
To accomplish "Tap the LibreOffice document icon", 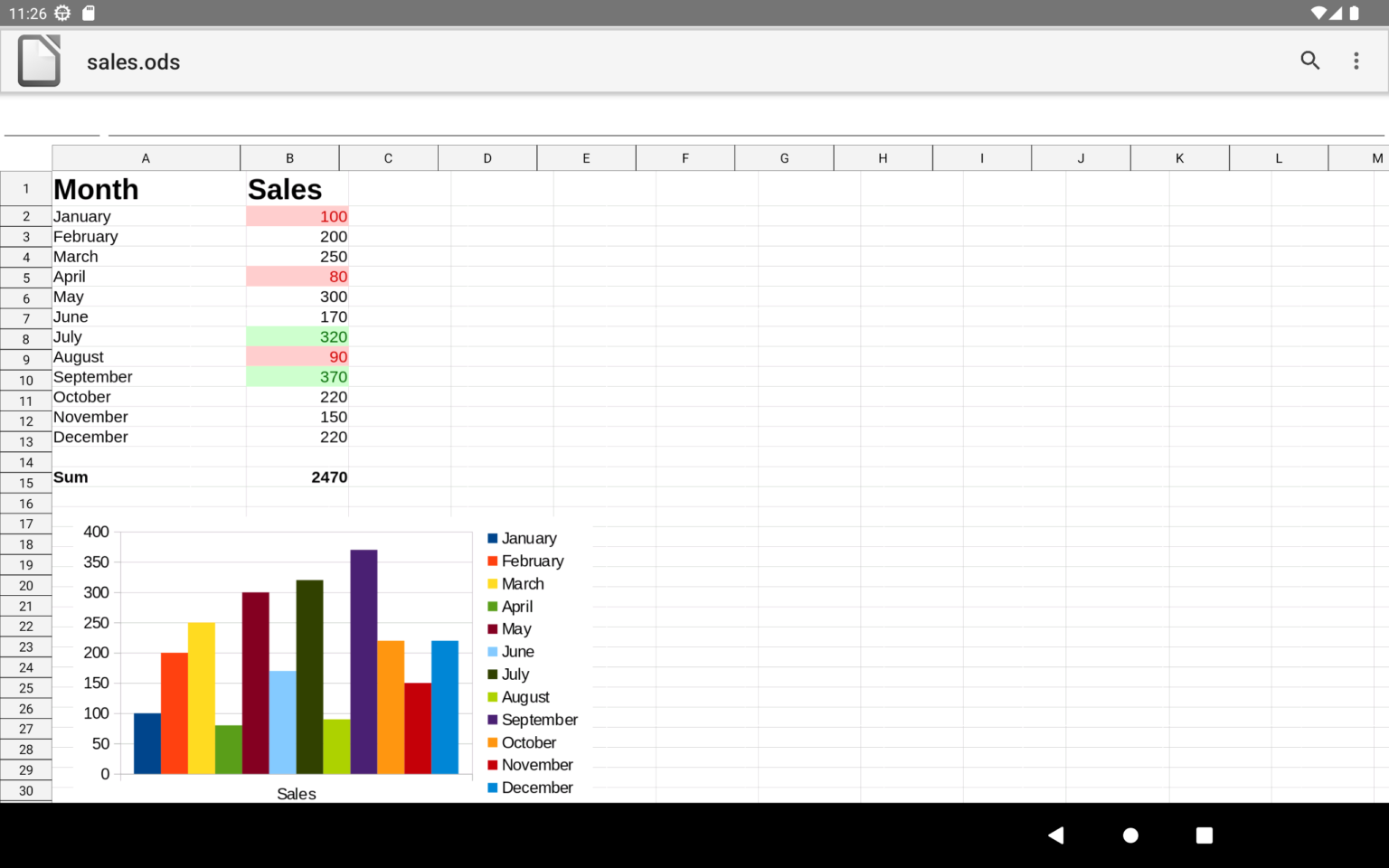I will 40,61.
